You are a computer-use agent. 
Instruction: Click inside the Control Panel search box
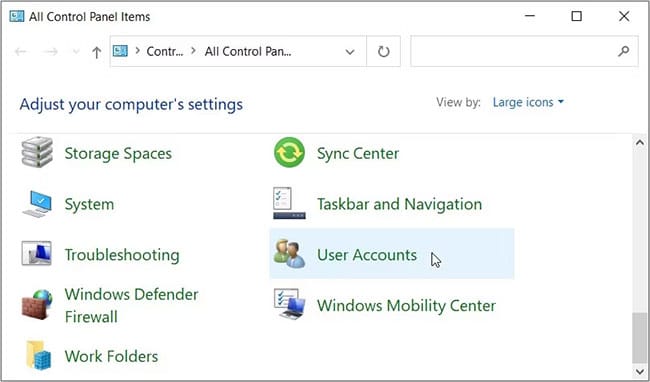click(524, 51)
